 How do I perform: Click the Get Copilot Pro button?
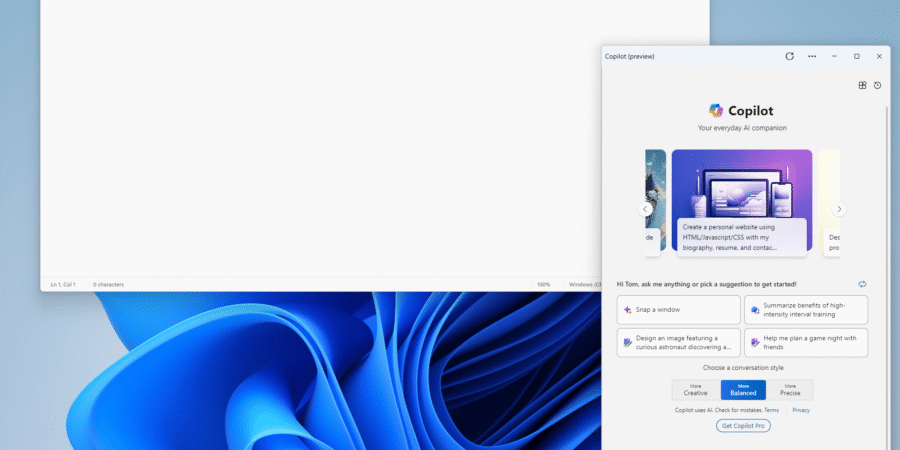tap(743, 426)
